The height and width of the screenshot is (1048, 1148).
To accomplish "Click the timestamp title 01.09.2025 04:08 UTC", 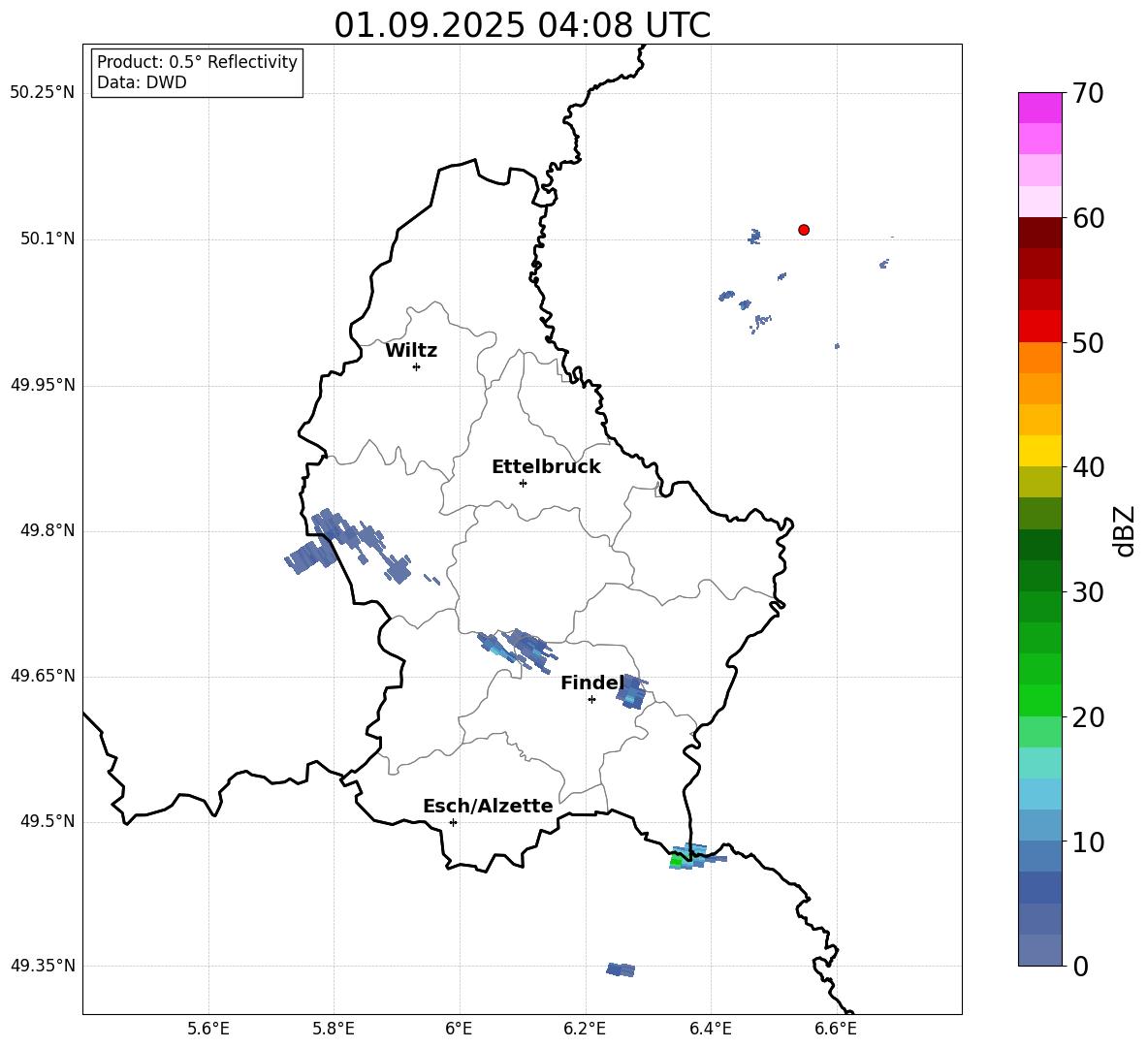I will coord(522,25).
